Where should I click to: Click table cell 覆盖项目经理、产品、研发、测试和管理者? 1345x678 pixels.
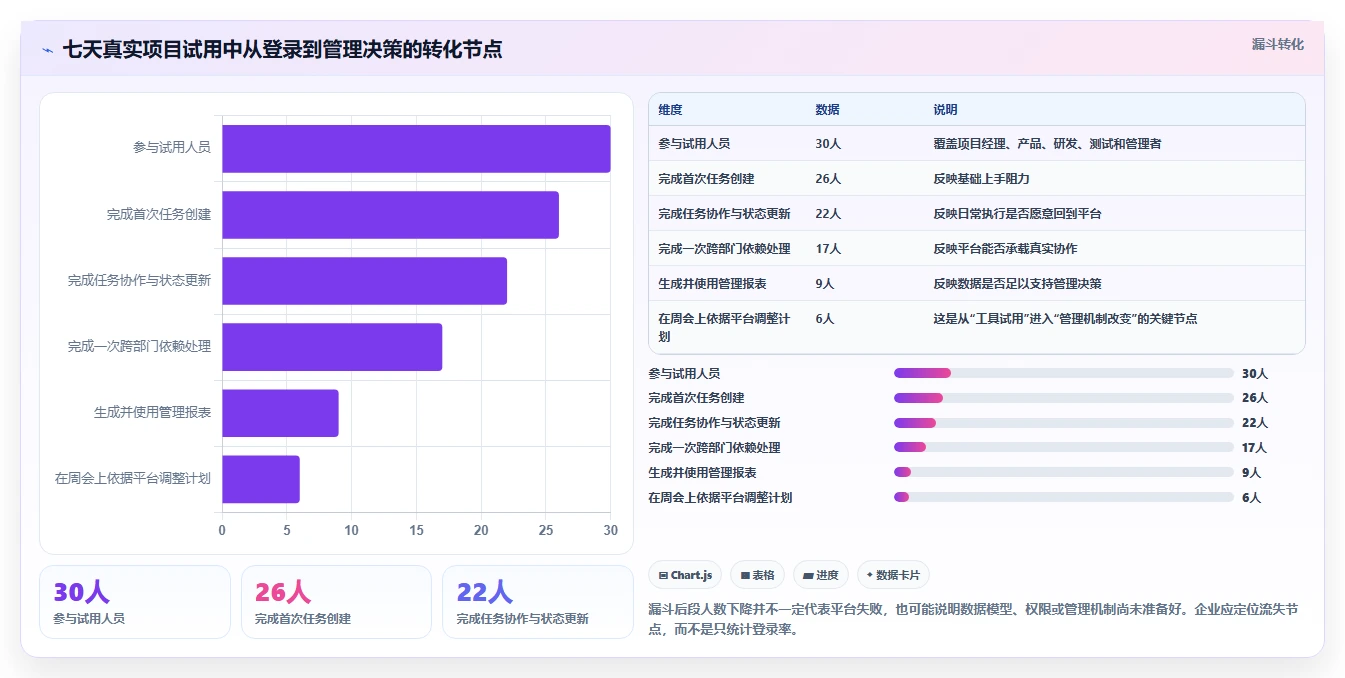pyautogui.click(x=1047, y=144)
